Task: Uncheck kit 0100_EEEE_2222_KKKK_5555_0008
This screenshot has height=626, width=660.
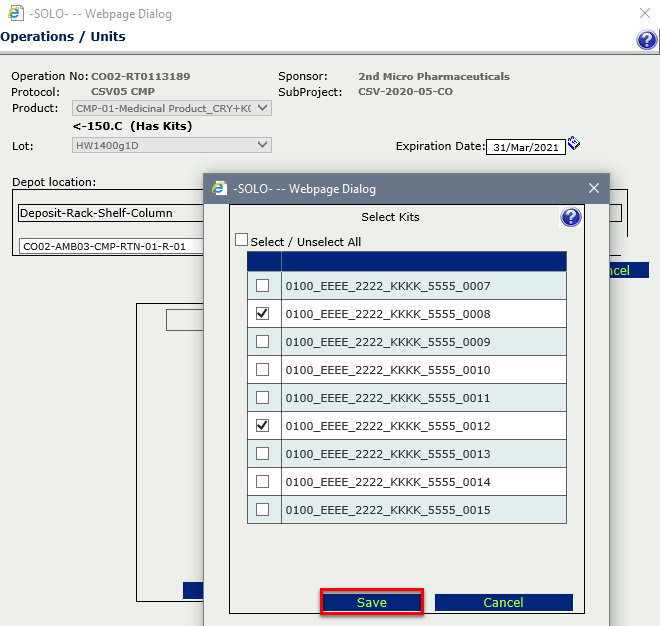Action: [263, 314]
